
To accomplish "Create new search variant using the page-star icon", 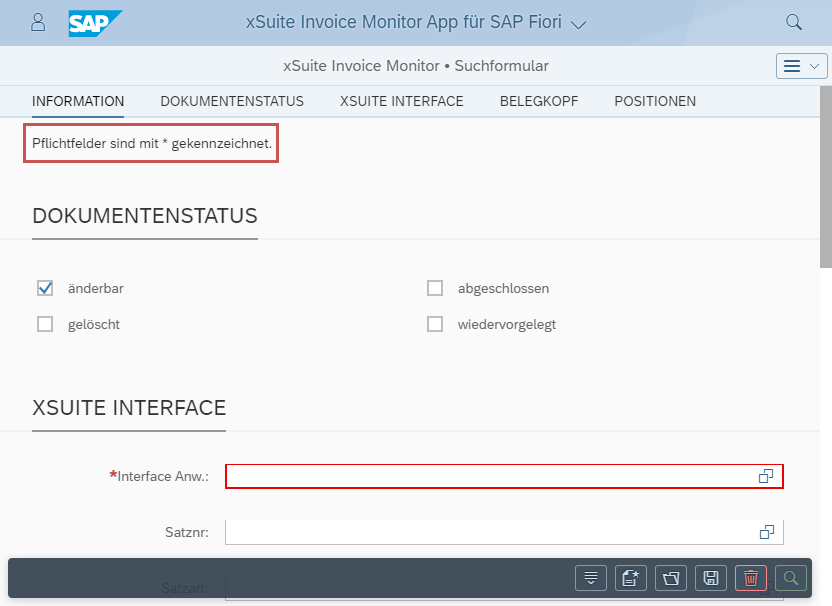I will coord(630,578).
